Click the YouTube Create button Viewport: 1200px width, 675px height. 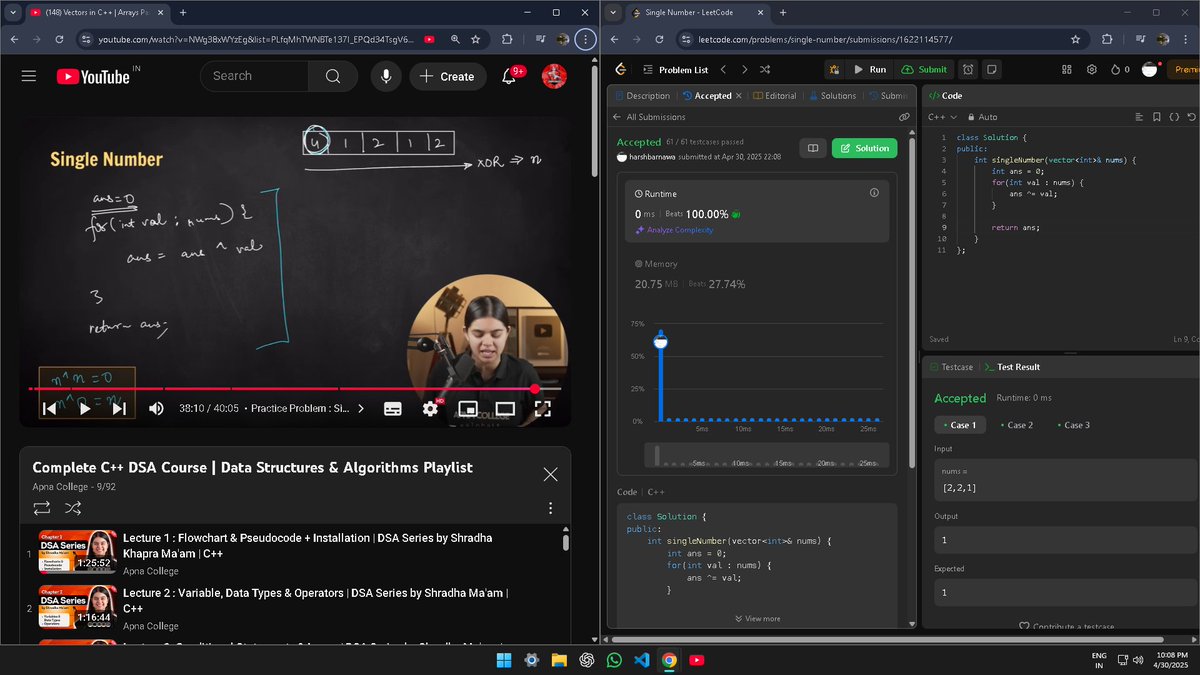(447, 76)
